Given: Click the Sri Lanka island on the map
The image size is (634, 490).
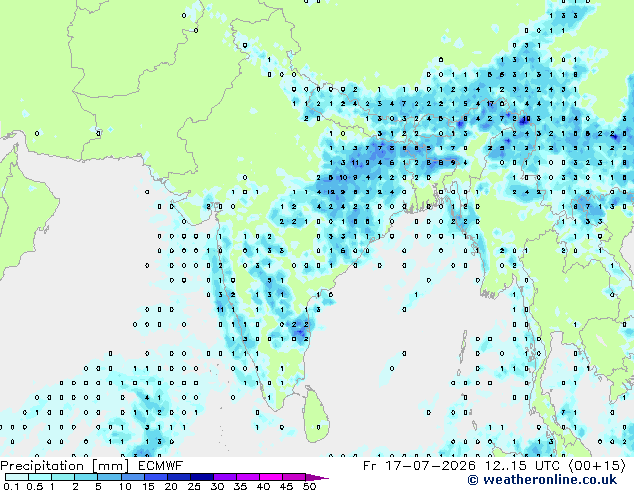Looking at the screenshot, I should (316, 416).
